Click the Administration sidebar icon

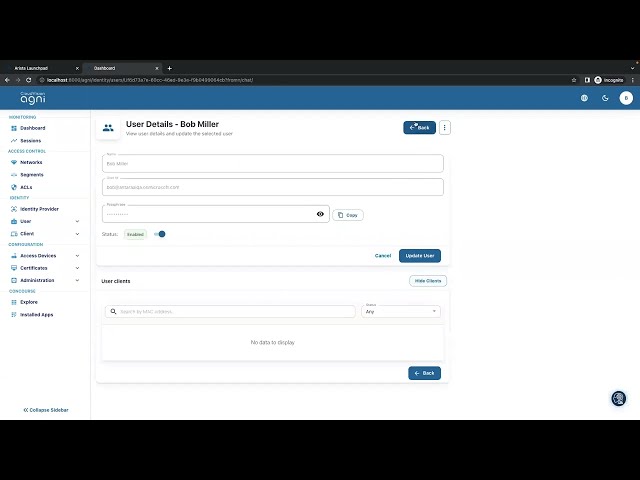[14, 280]
